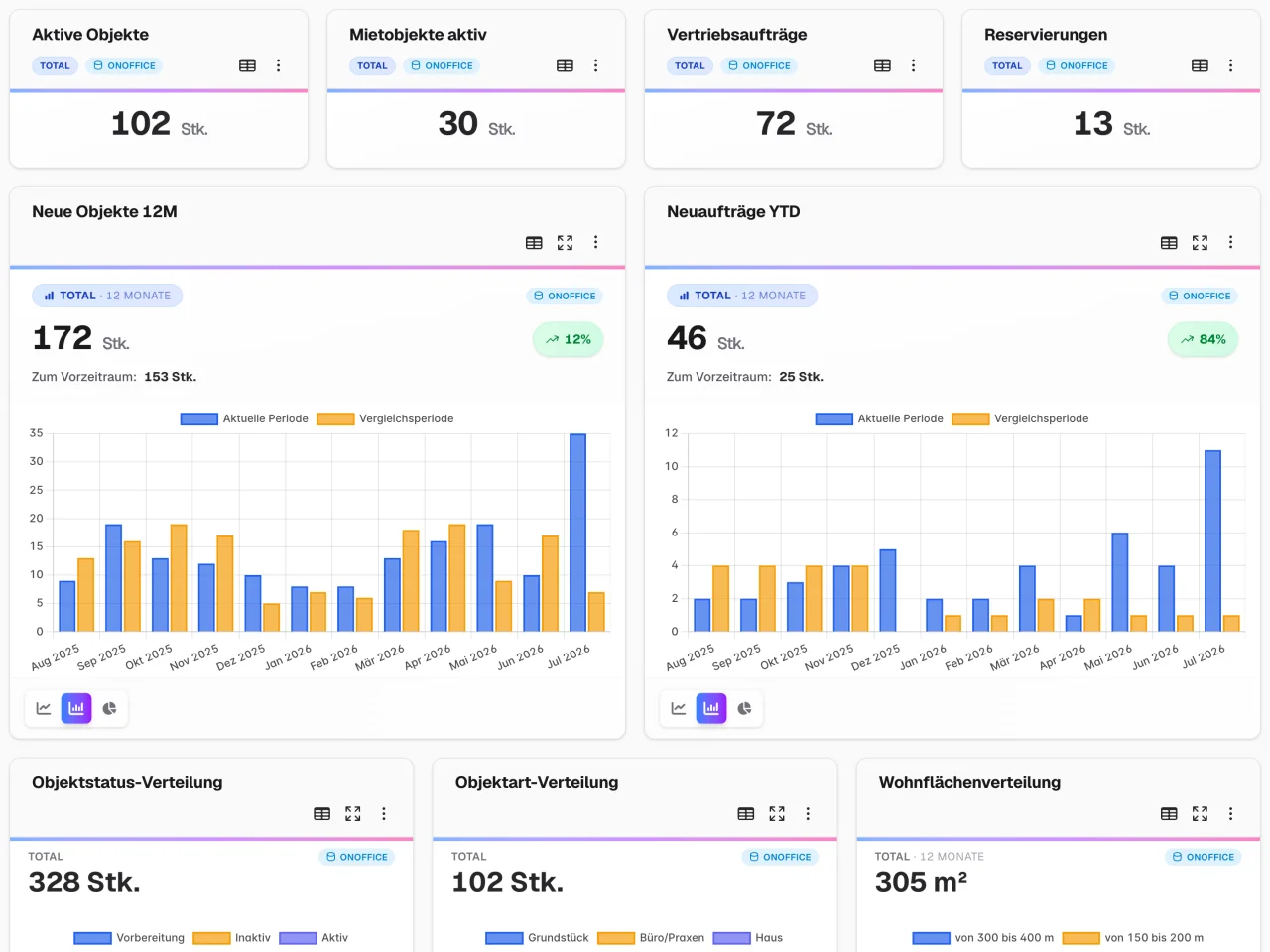Open table view of Objektstatus-Verteilung
1270x952 pixels.
click(x=321, y=813)
